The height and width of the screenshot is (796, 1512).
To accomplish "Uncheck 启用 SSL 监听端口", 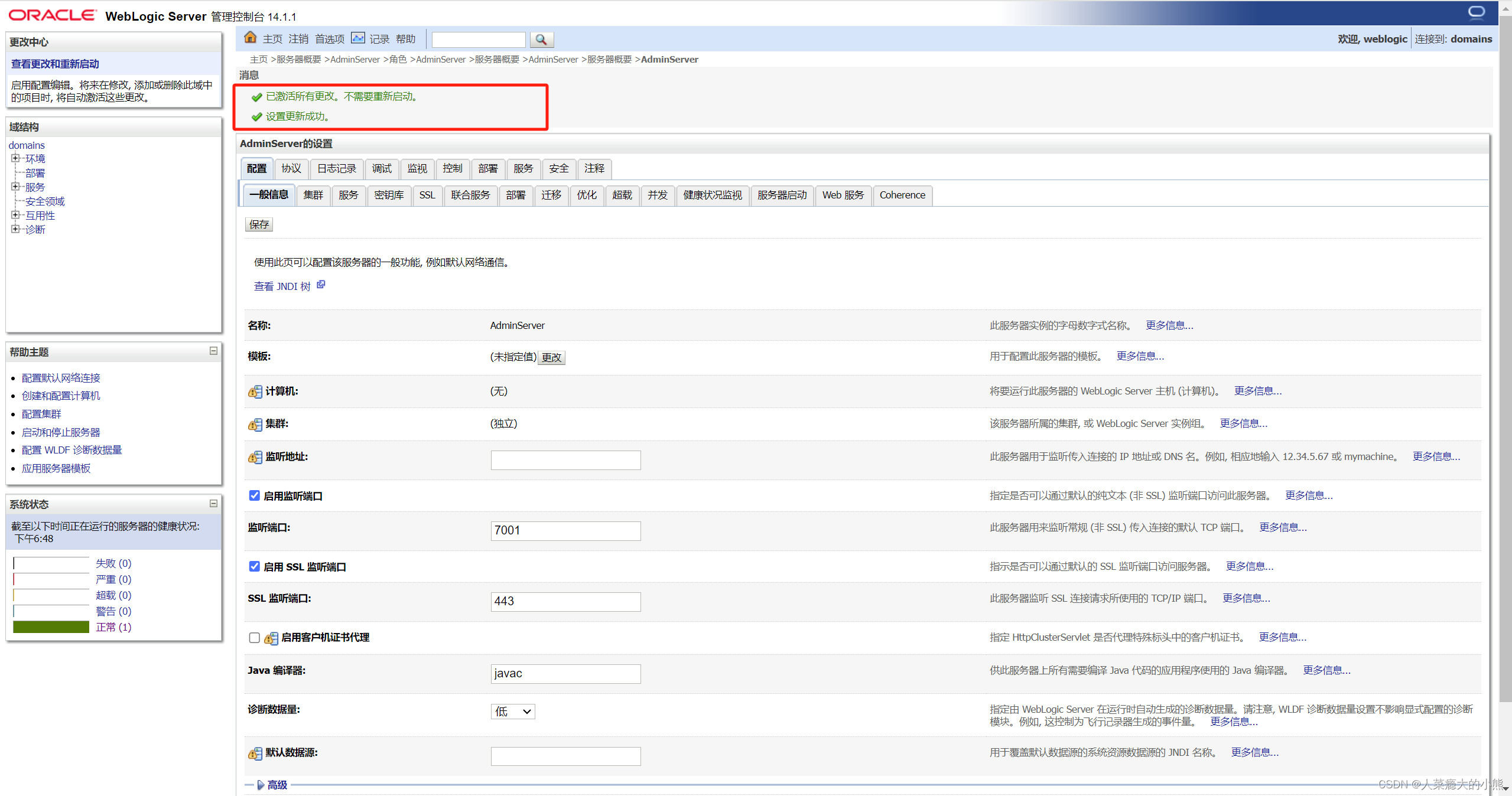I will pos(253,566).
